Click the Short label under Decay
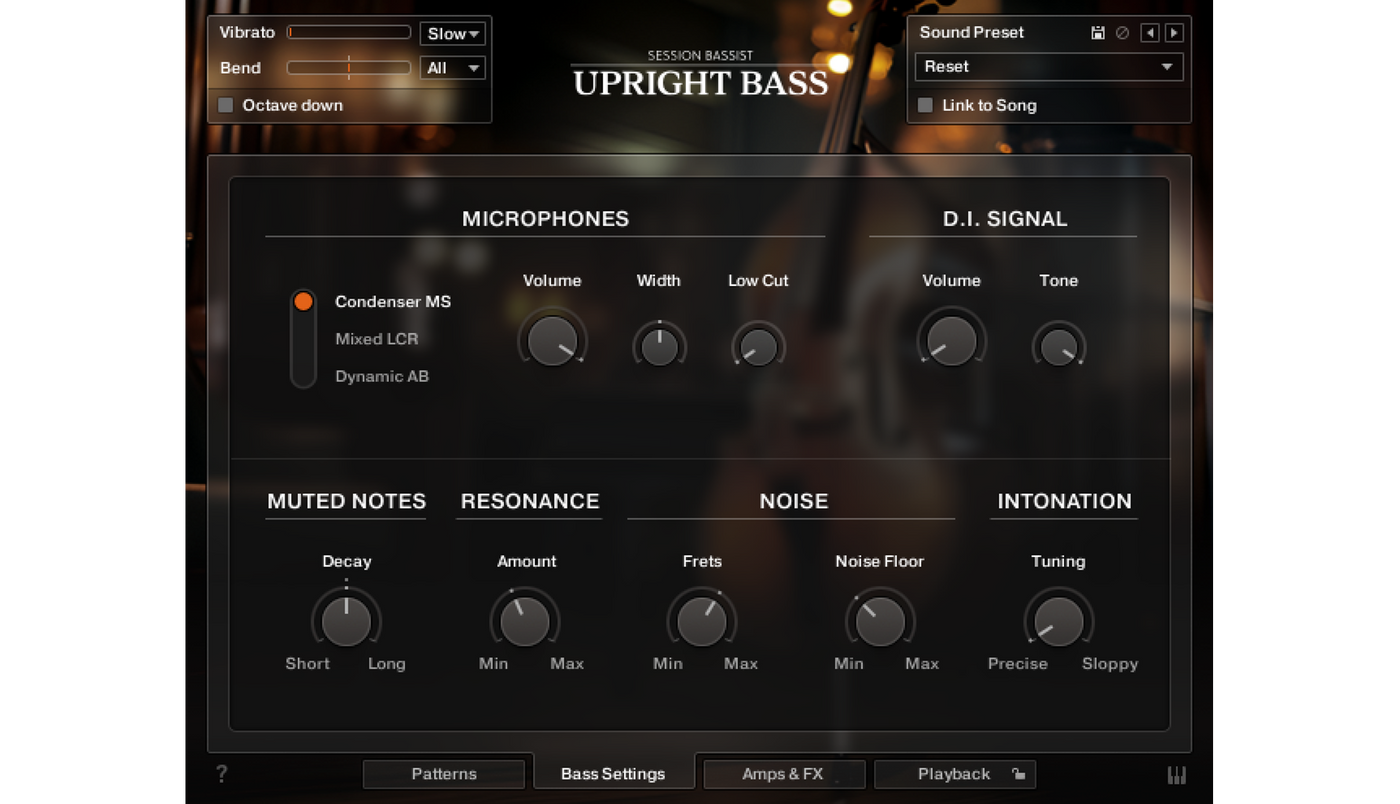This screenshot has height=804, width=1400. click(x=307, y=664)
